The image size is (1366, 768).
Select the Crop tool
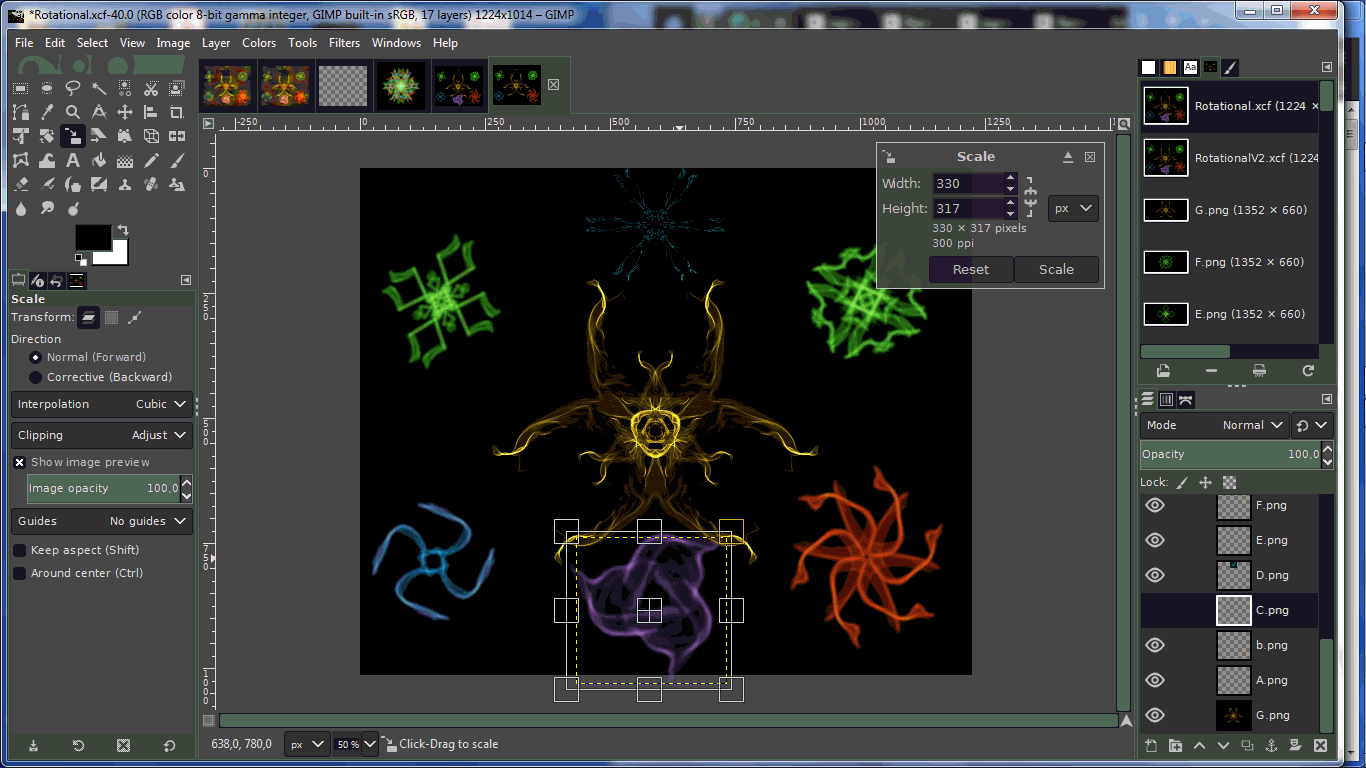pos(177,112)
